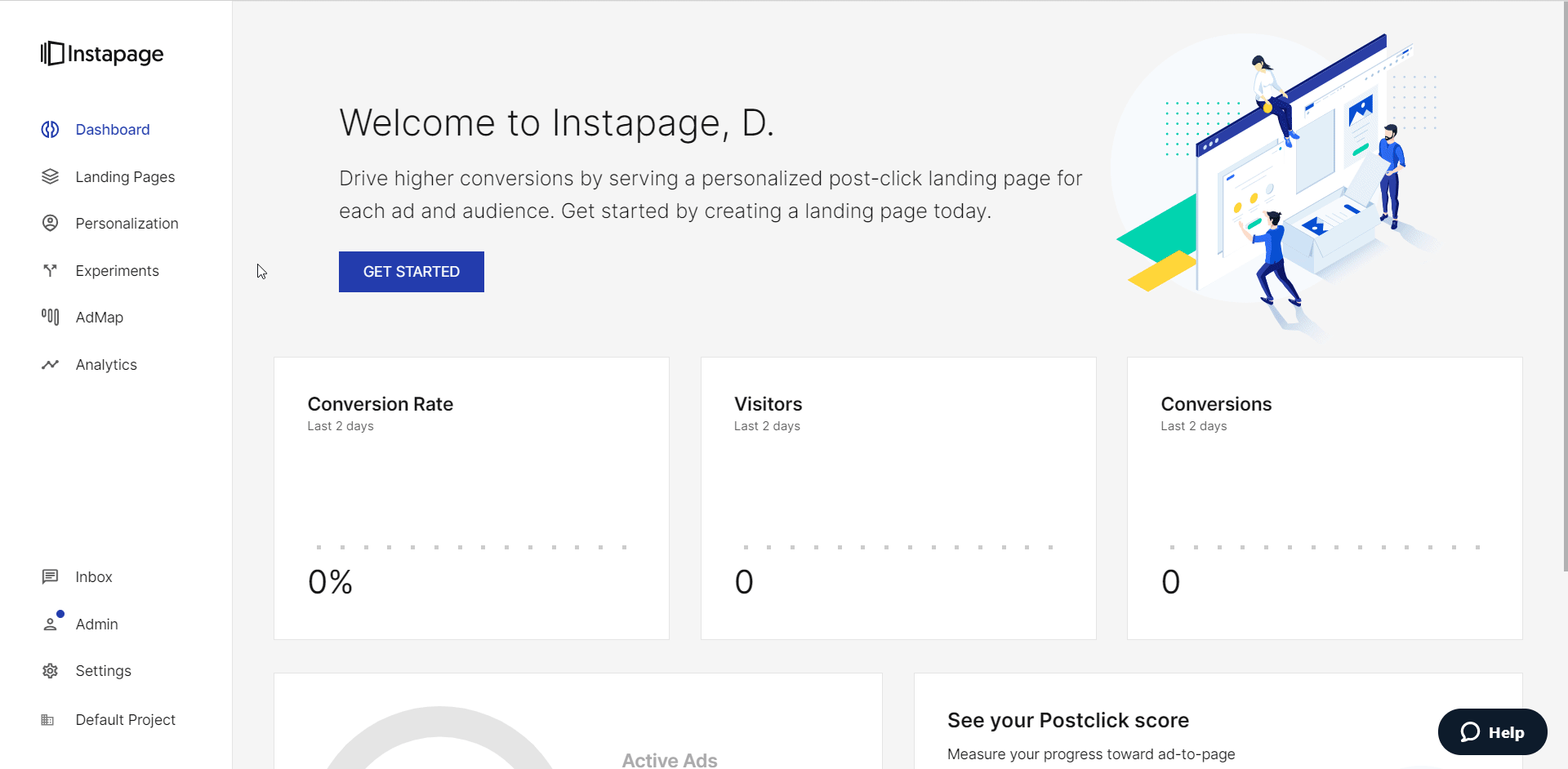
Task: Go to Landing Pages
Action: (125, 177)
